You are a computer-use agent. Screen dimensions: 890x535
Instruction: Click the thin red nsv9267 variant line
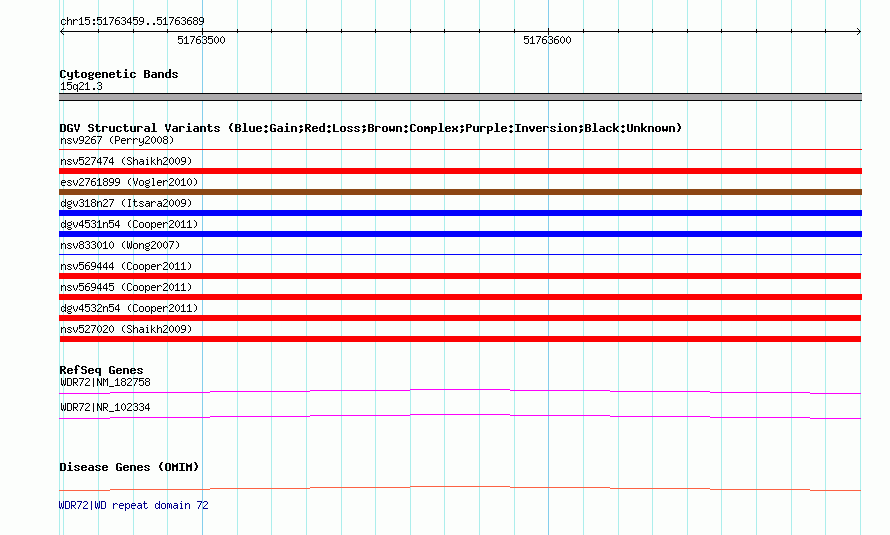tap(460, 149)
